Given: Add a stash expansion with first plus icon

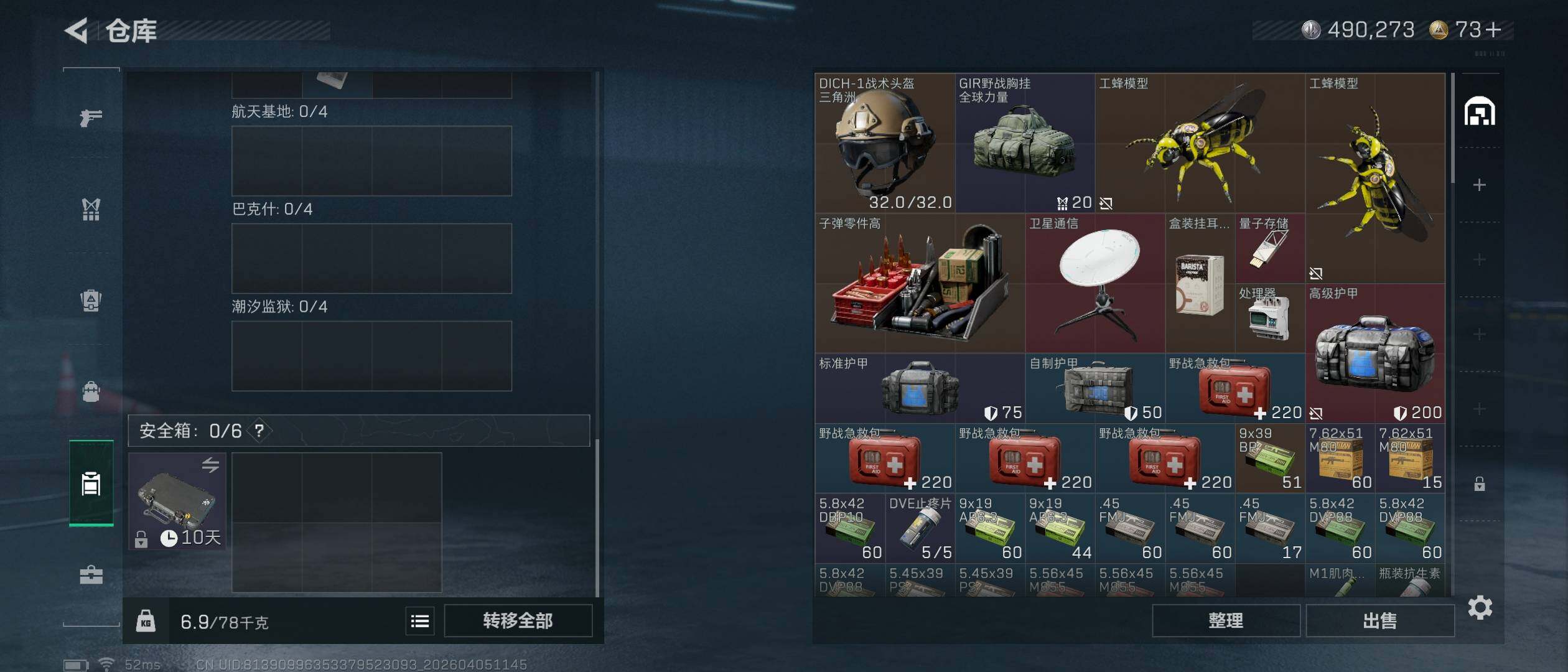Looking at the screenshot, I should 1480,185.
